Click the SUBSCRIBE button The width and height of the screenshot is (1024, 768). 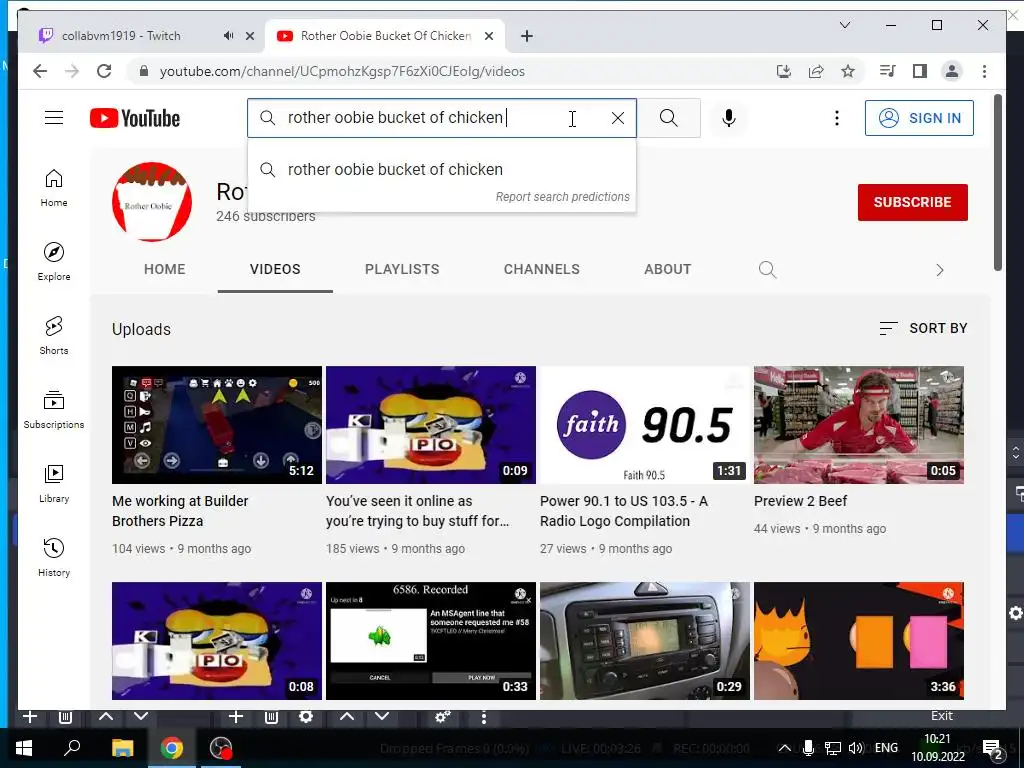point(912,202)
